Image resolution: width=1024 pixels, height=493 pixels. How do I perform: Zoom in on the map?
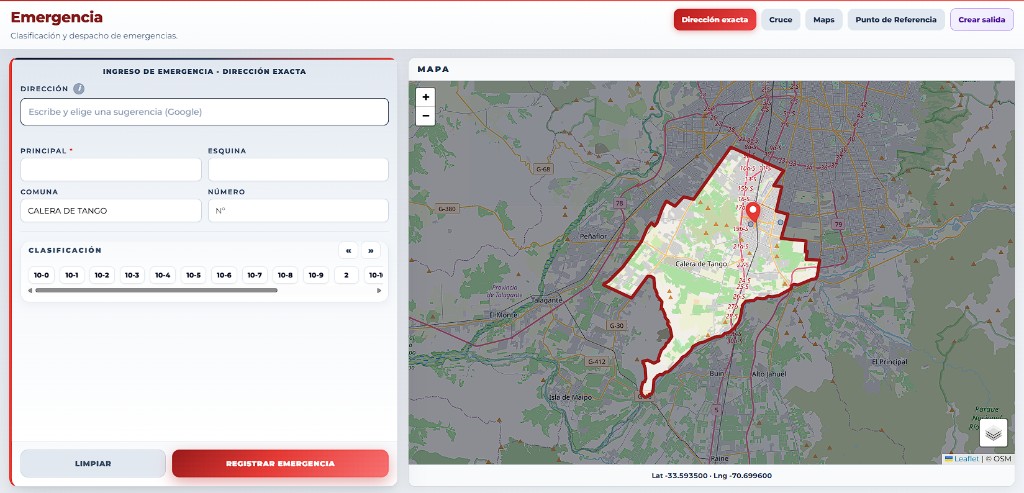(x=426, y=97)
